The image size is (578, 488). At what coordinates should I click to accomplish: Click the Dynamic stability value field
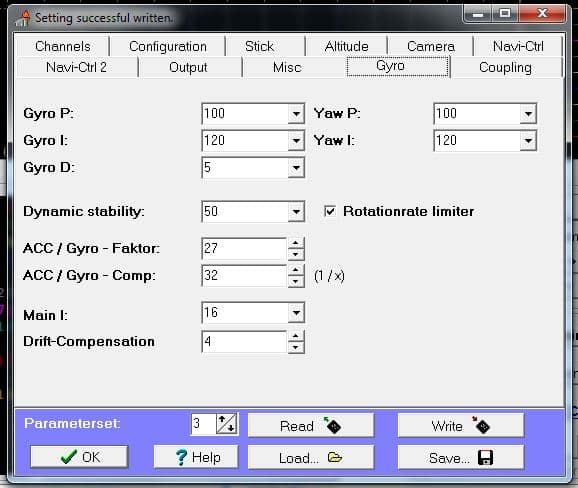coord(245,212)
